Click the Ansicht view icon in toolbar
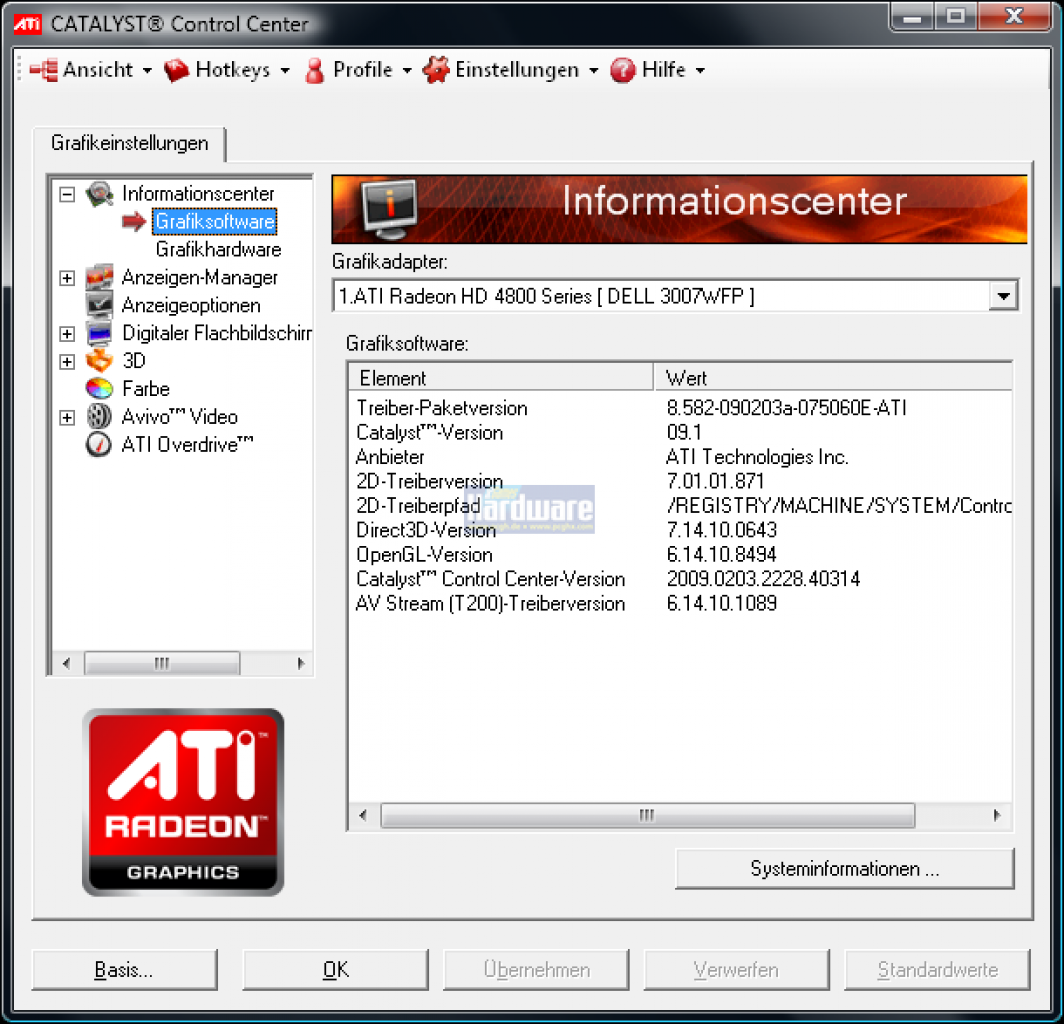 point(44,70)
